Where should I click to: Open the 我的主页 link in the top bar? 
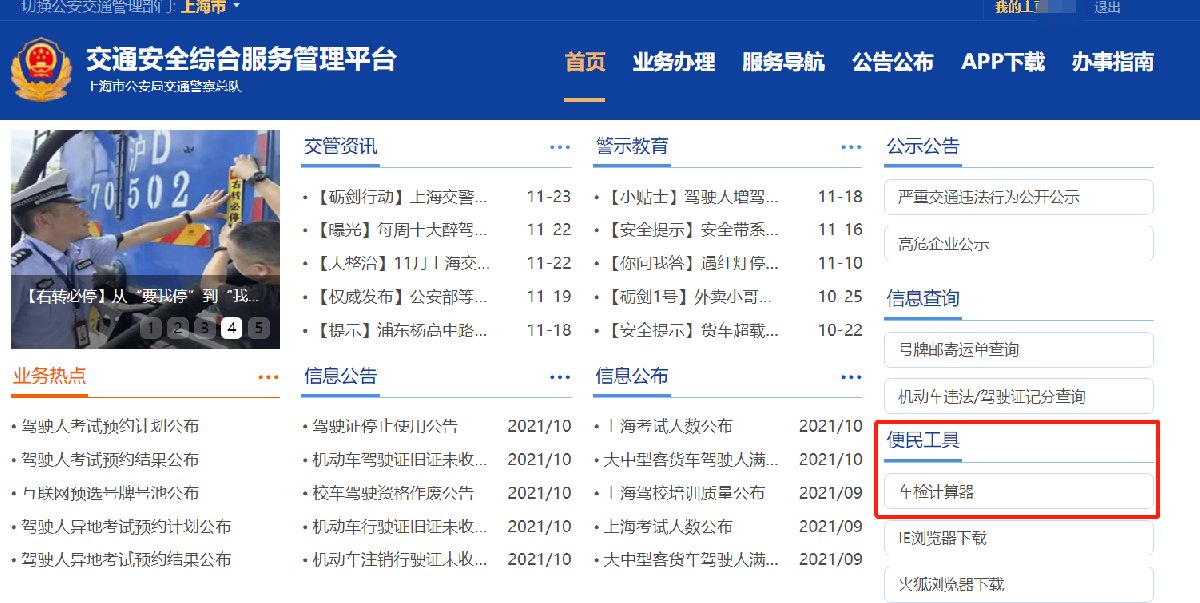point(1034,7)
